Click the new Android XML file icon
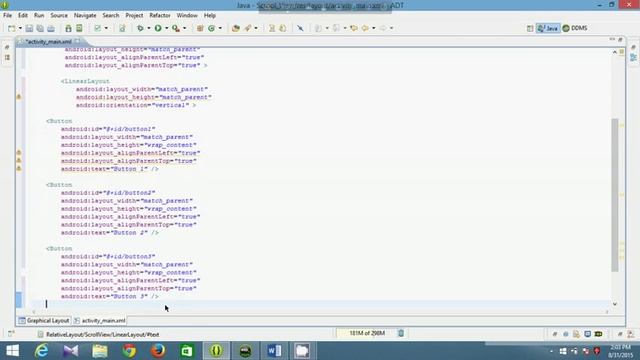 pos(122,28)
